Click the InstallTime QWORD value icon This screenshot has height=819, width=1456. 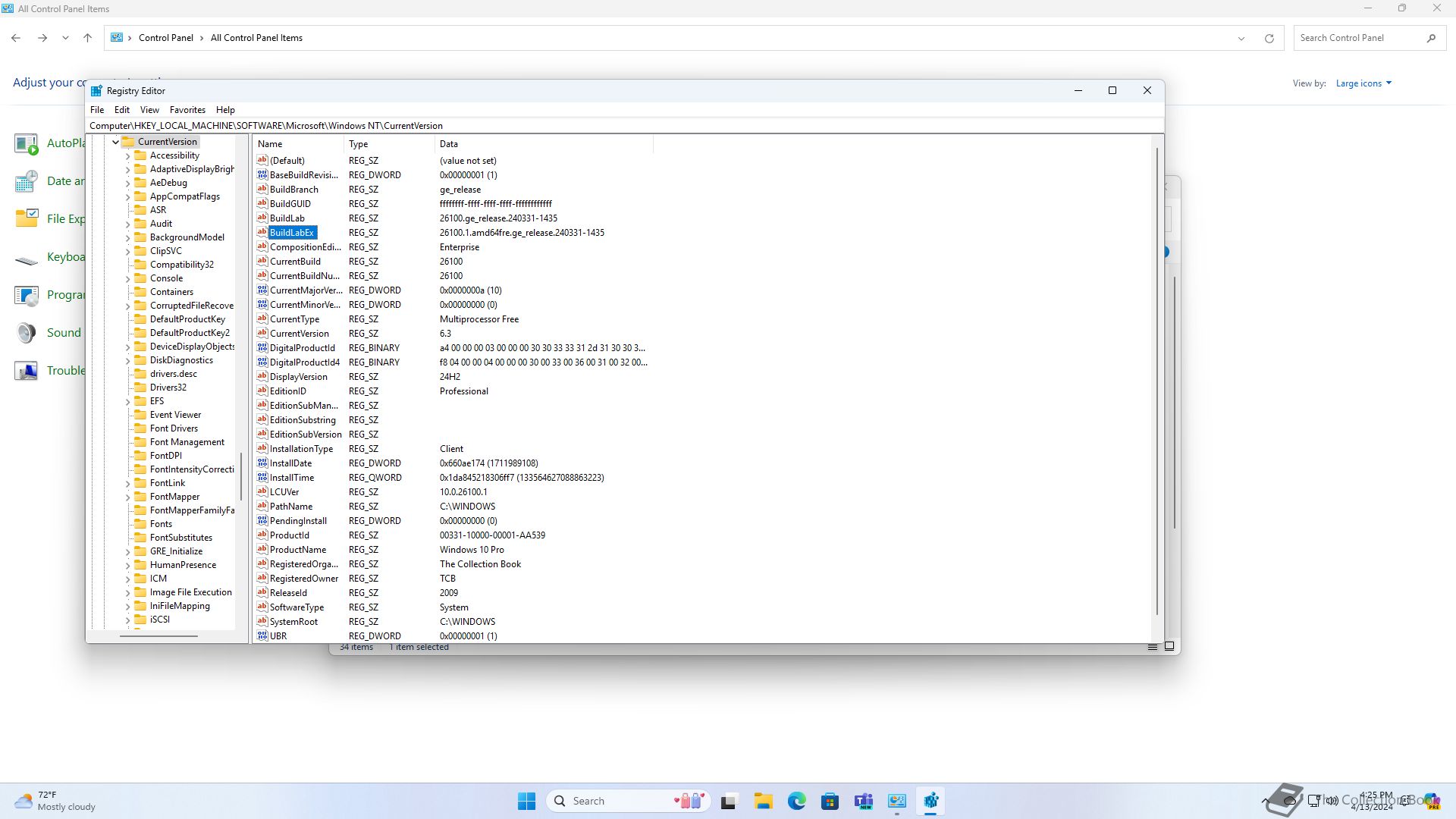[x=262, y=478]
